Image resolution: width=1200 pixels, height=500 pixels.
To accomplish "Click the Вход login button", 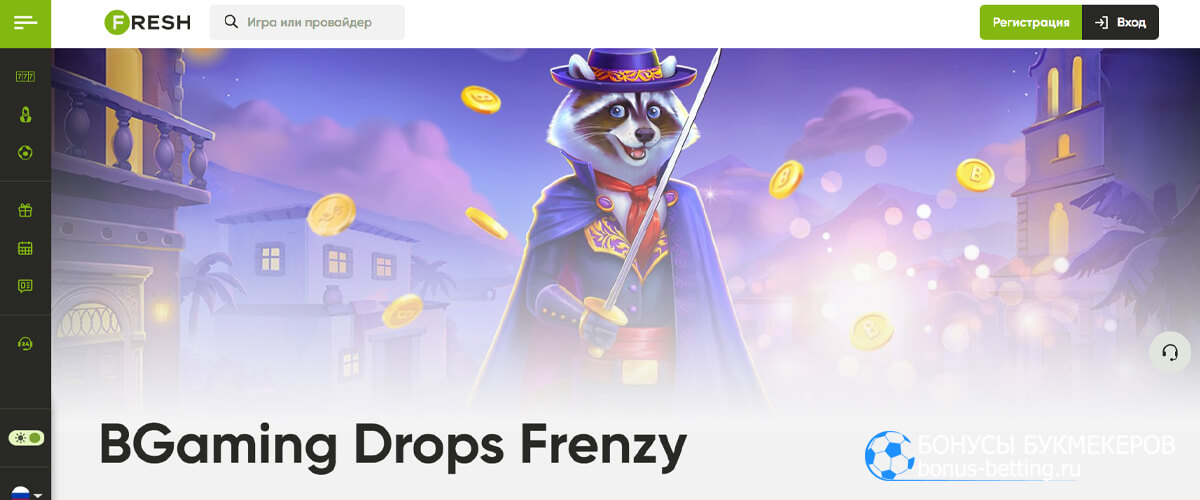I will click(1120, 22).
